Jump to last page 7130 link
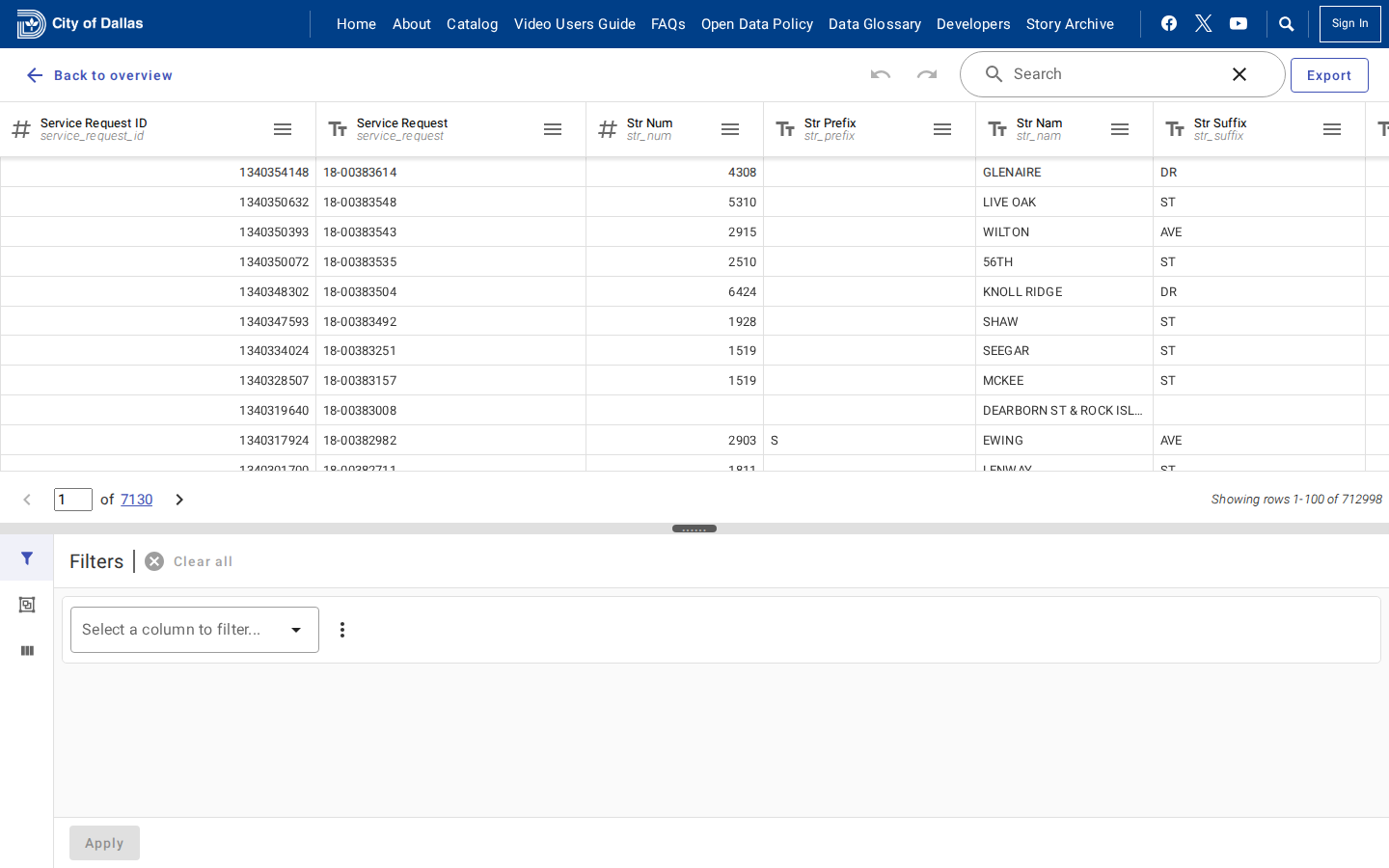Viewport: 1389px width, 868px height. point(136,500)
